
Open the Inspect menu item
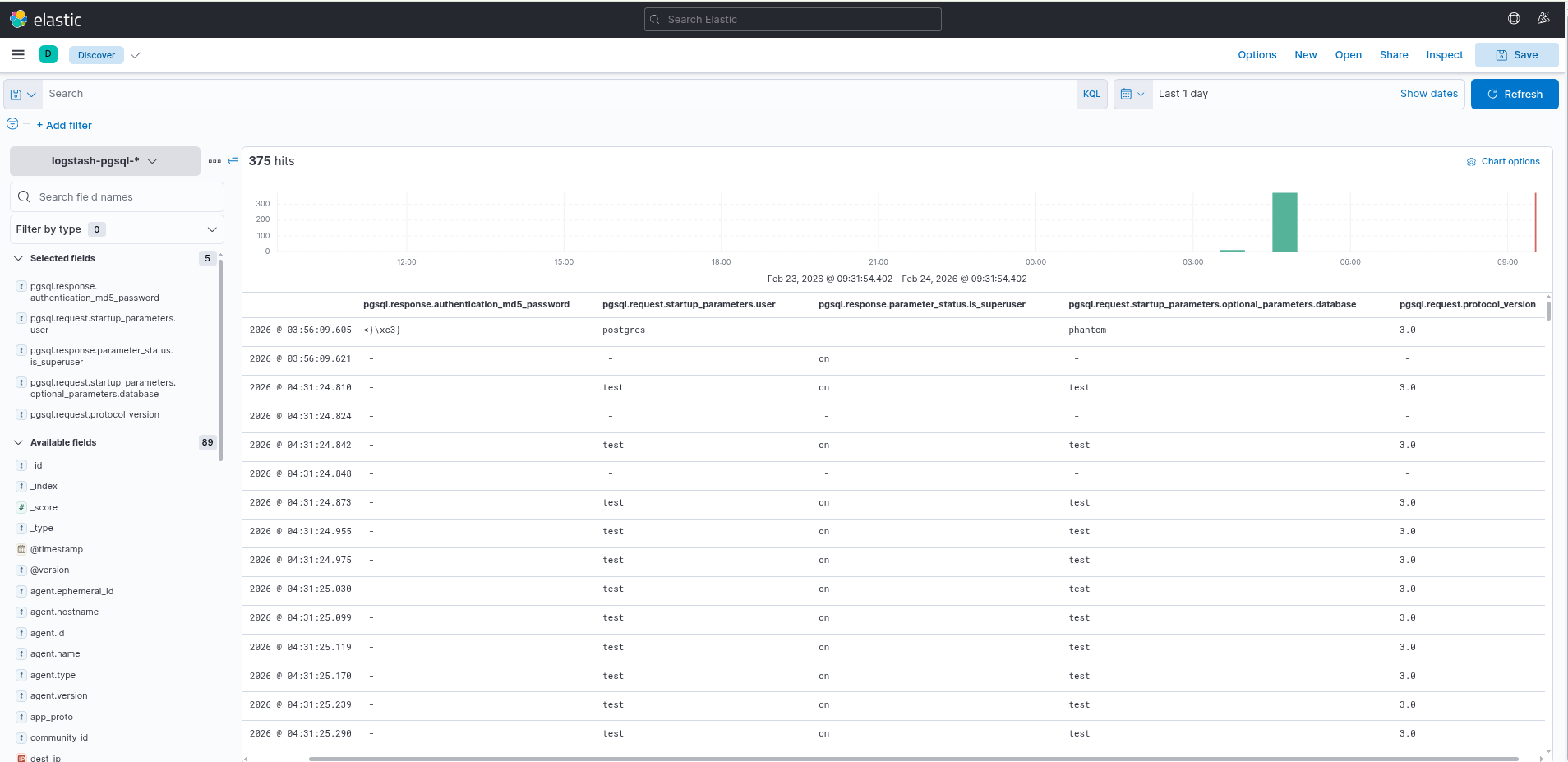click(1444, 55)
